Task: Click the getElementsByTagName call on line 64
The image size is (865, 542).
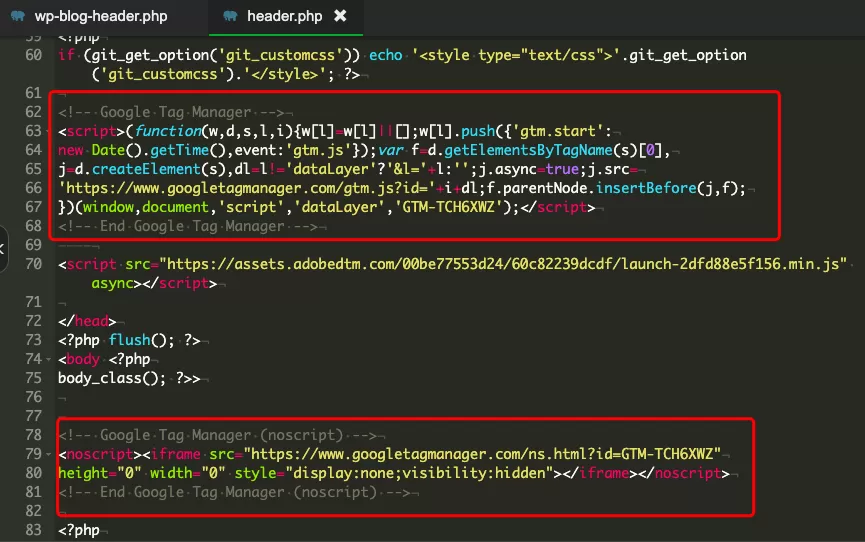Action: click(528, 151)
